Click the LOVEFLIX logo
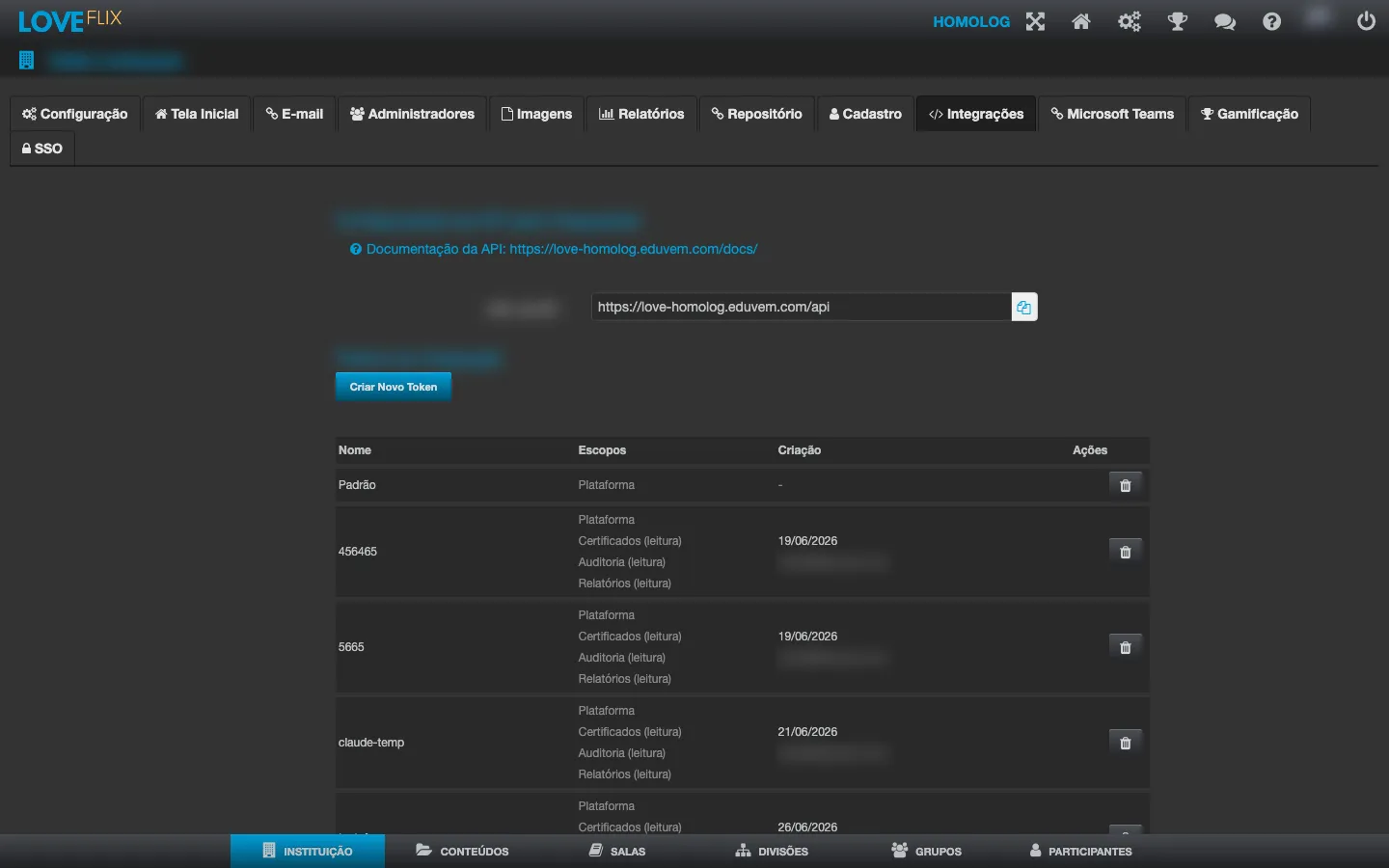Viewport: 1389px width, 868px height. click(70, 20)
